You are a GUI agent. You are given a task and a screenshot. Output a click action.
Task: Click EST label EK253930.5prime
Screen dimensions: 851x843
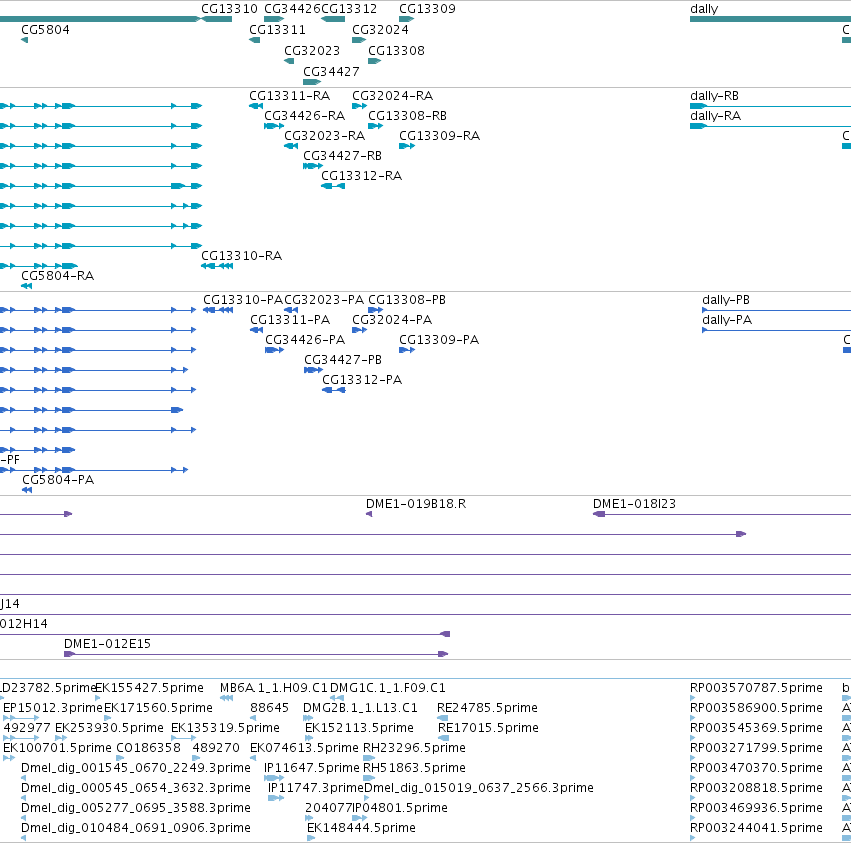pyautogui.click(x=109, y=728)
